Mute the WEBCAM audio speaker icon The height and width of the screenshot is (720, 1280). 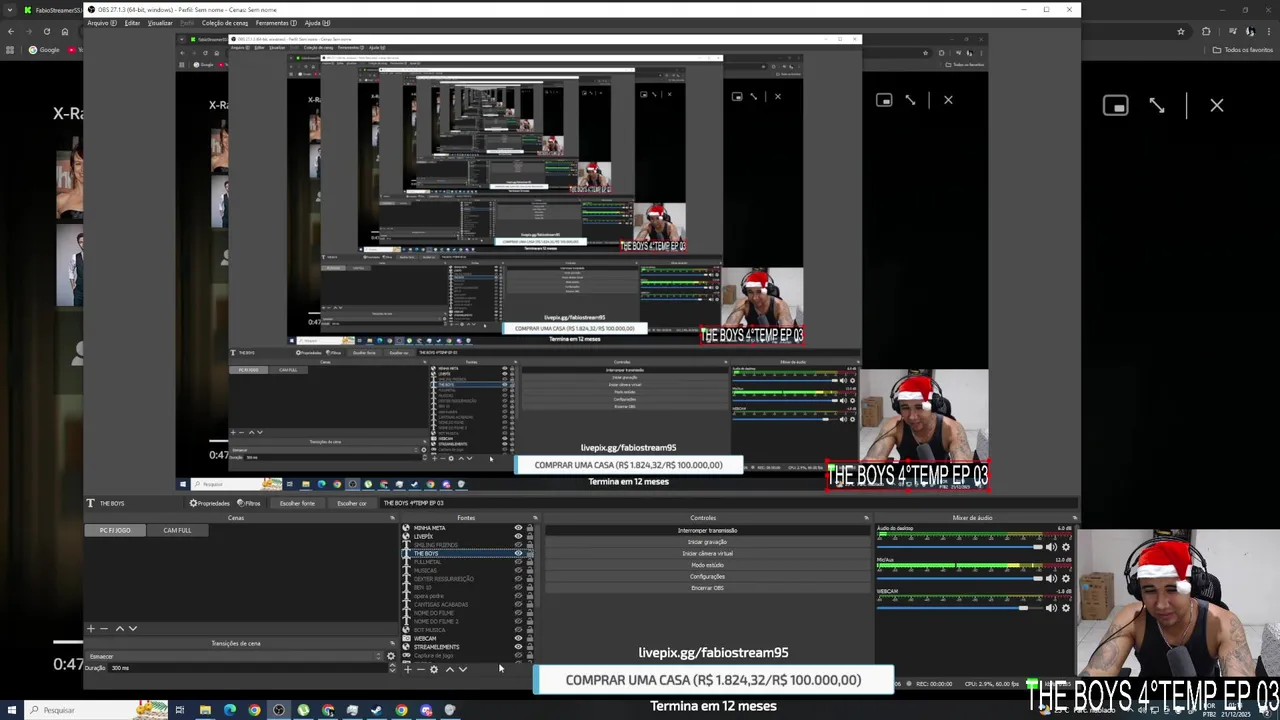1051,608
